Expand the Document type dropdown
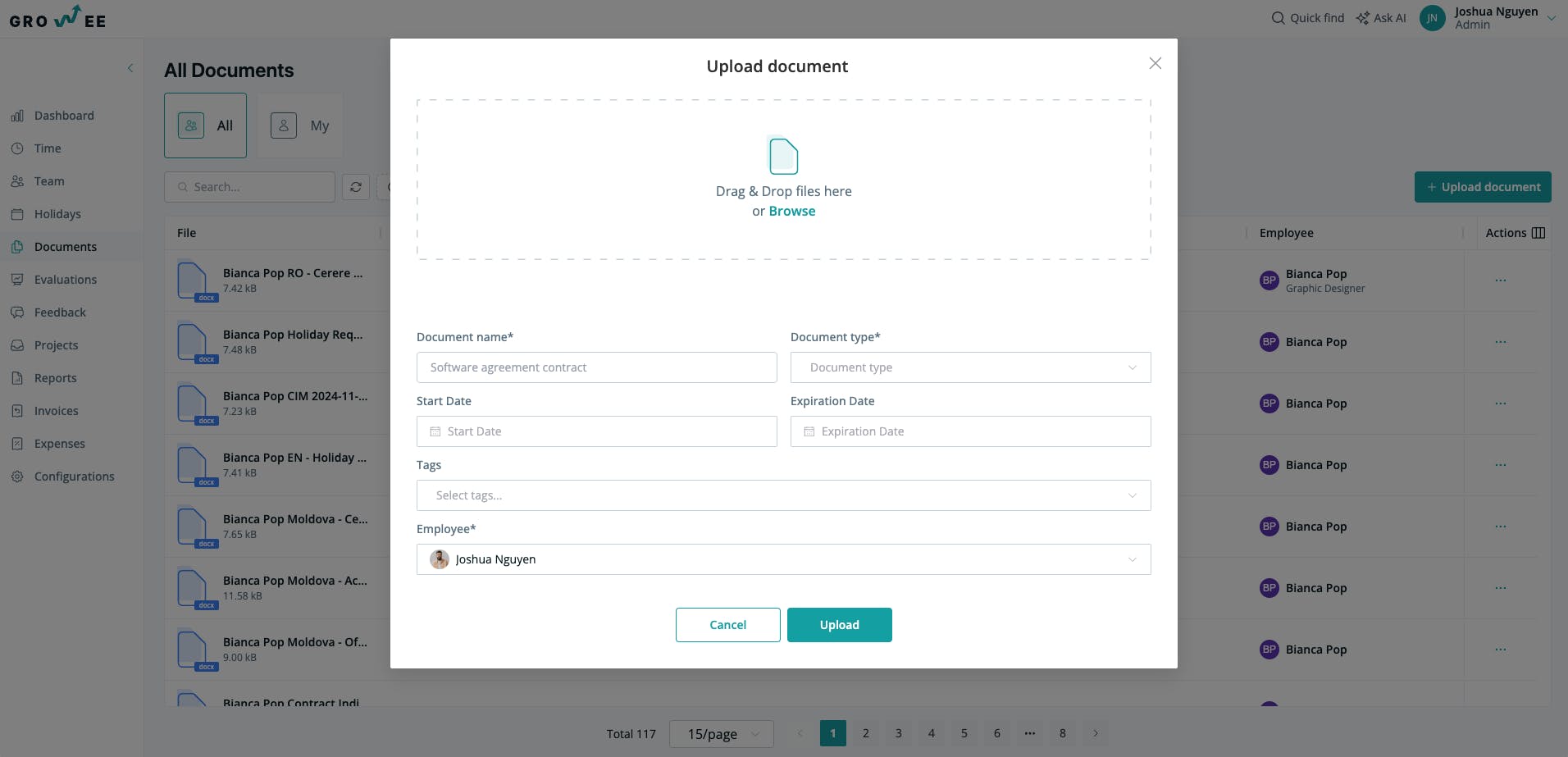Screen dimensions: 1568x757 pyautogui.click(x=970, y=367)
